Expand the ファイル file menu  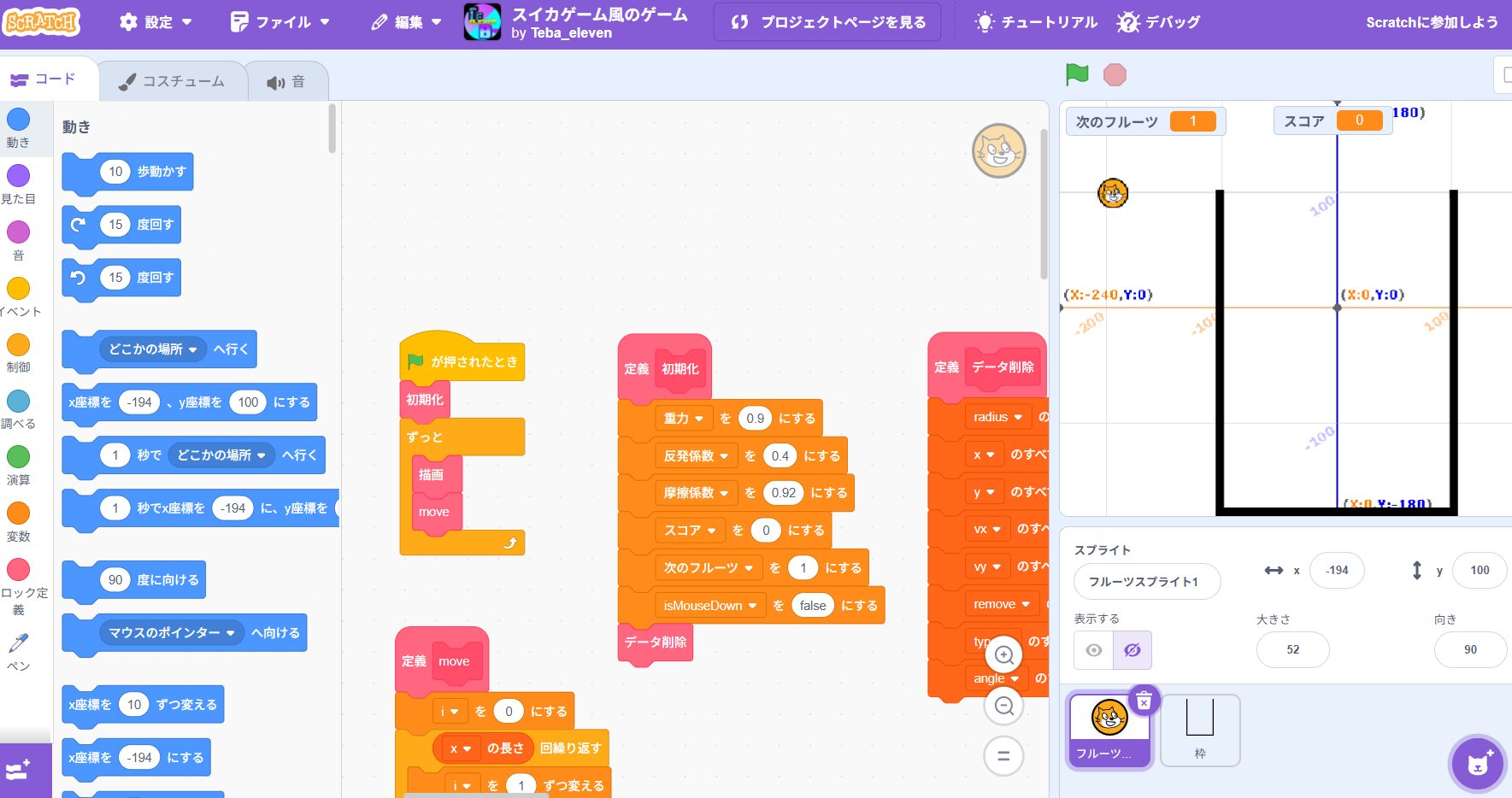pos(280,22)
